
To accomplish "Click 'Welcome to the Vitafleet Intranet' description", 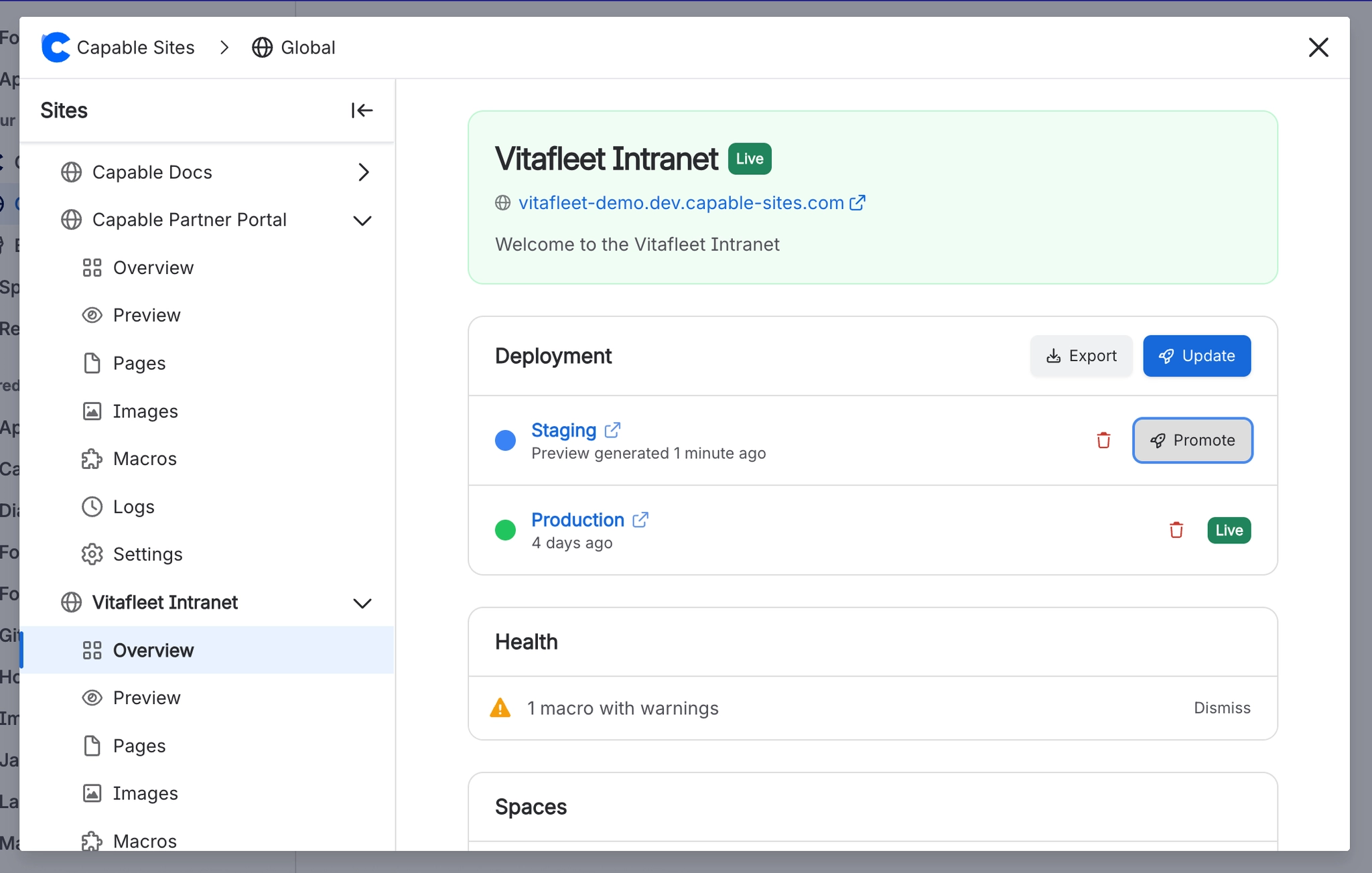I will click(x=637, y=244).
